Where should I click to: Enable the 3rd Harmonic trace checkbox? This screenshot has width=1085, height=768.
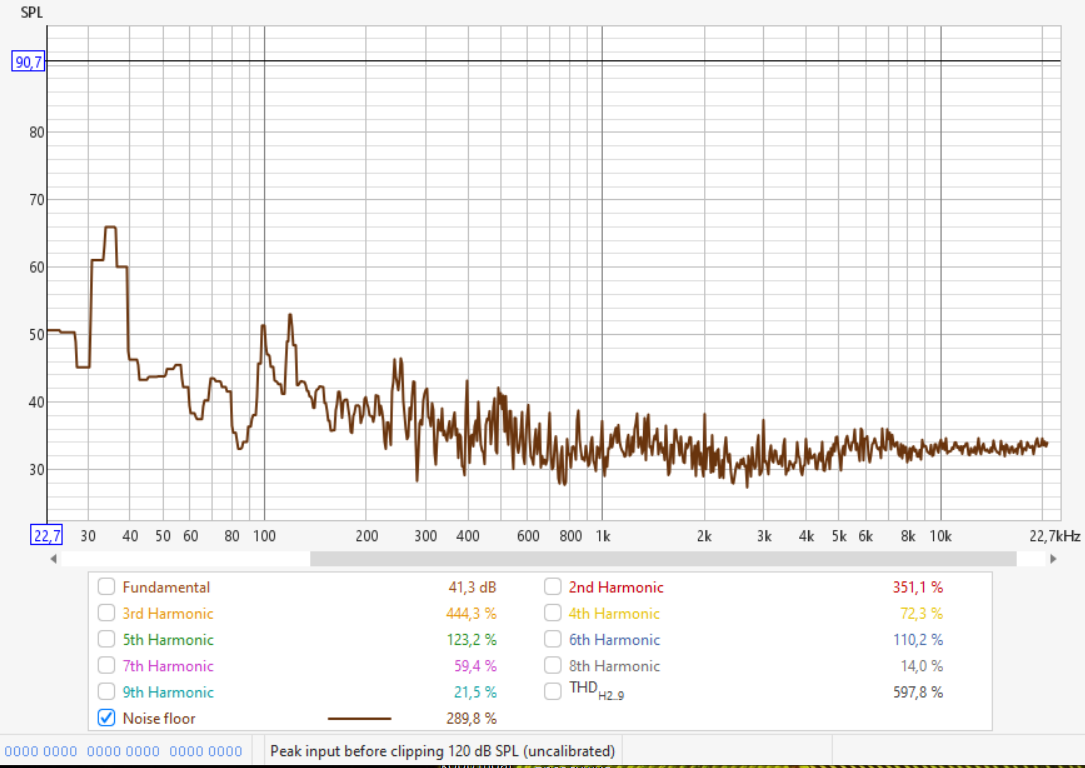click(106, 613)
